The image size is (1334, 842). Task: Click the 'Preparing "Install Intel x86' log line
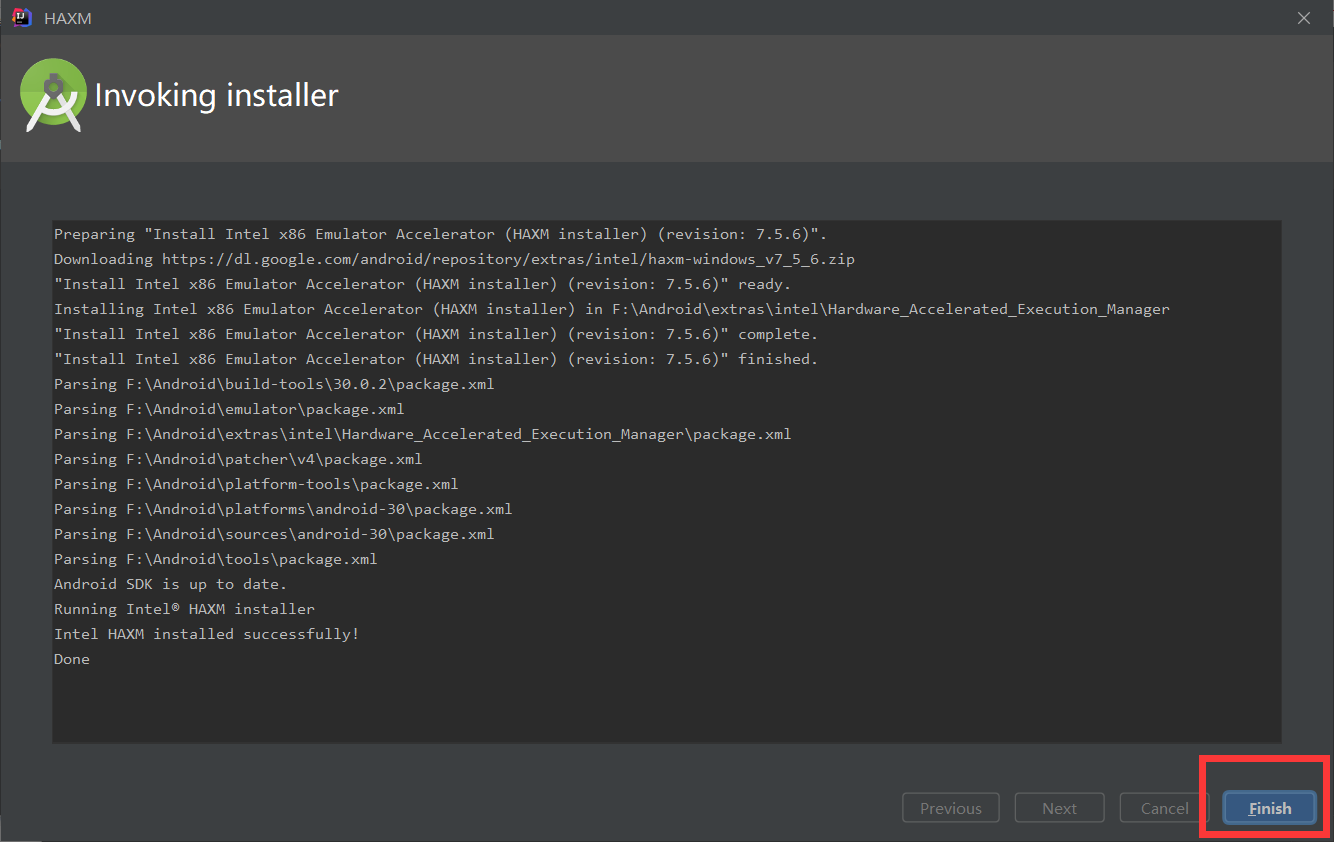(x=440, y=234)
